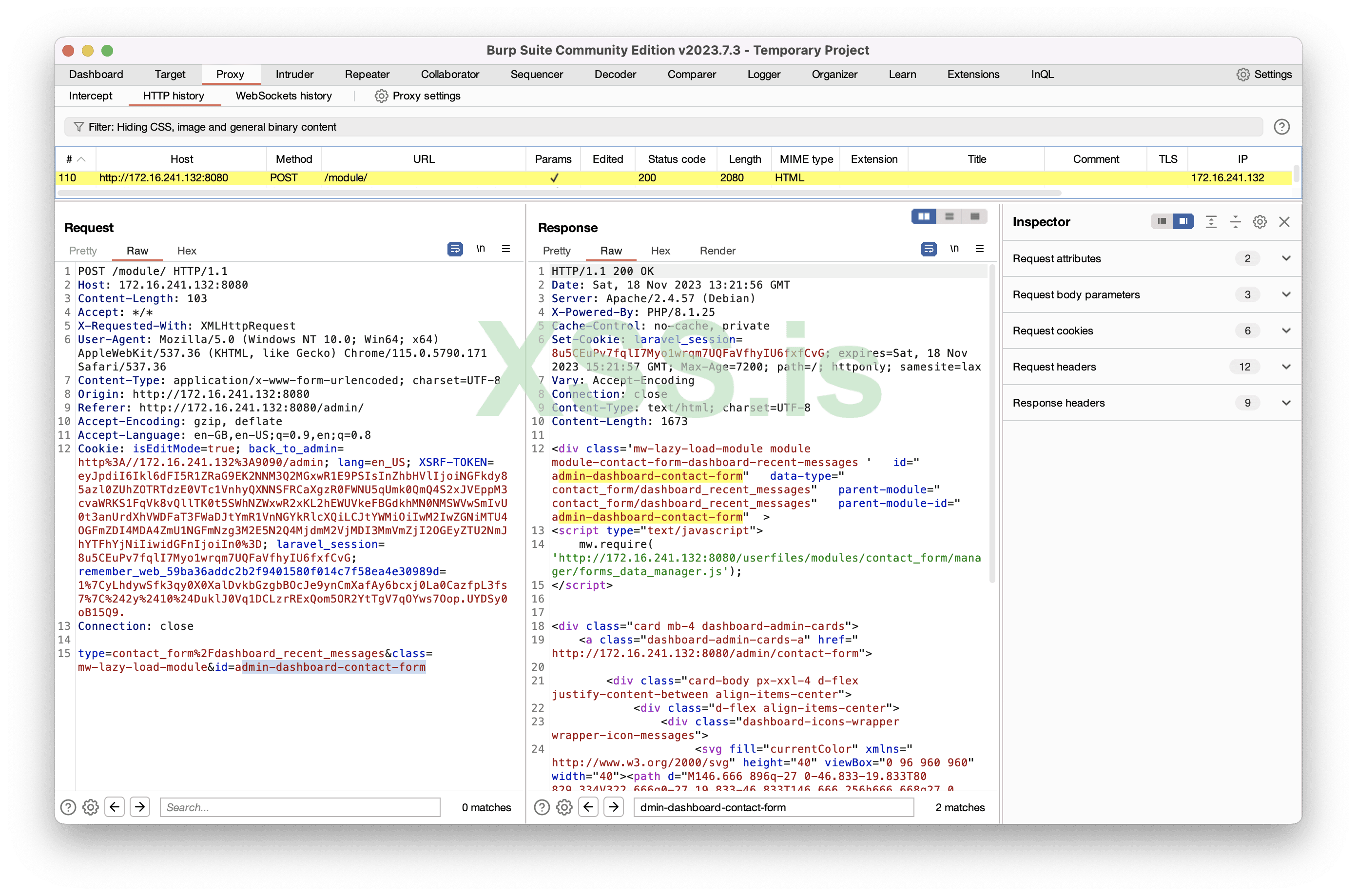Image resolution: width=1357 pixels, height=896 pixels.
Task: Close the Inspector panel
Action: click(1284, 222)
